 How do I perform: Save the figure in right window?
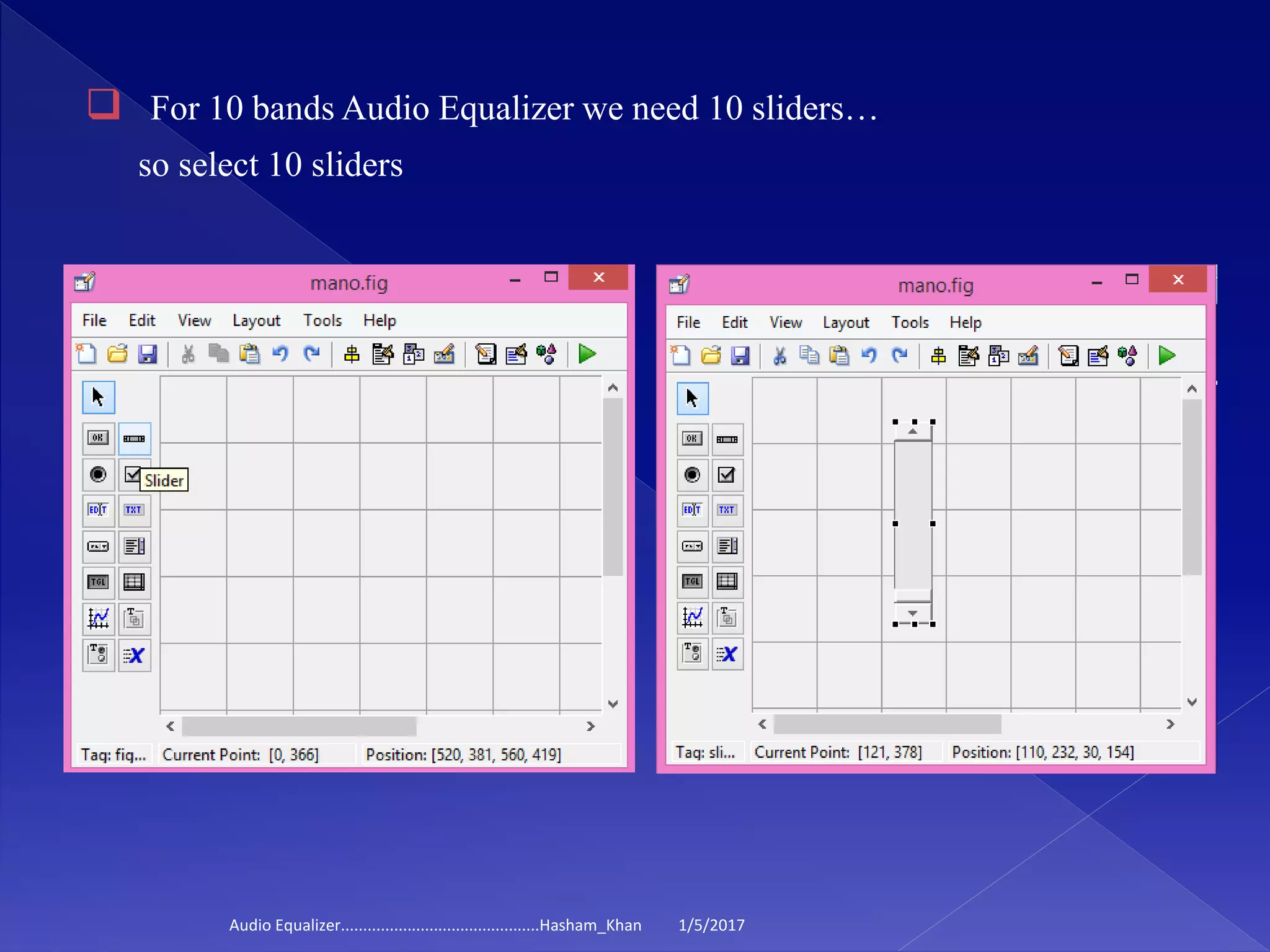[x=740, y=356]
